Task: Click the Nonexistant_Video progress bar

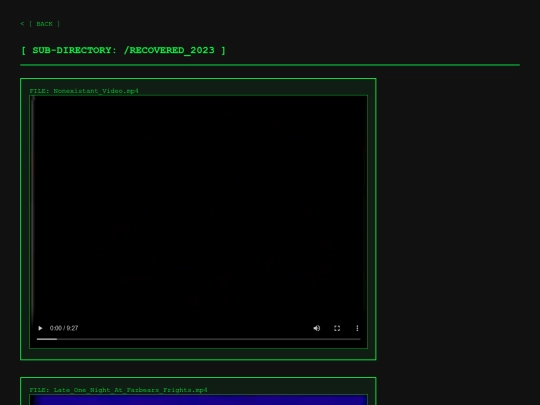Action: pyautogui.click(x=199, y=339)
